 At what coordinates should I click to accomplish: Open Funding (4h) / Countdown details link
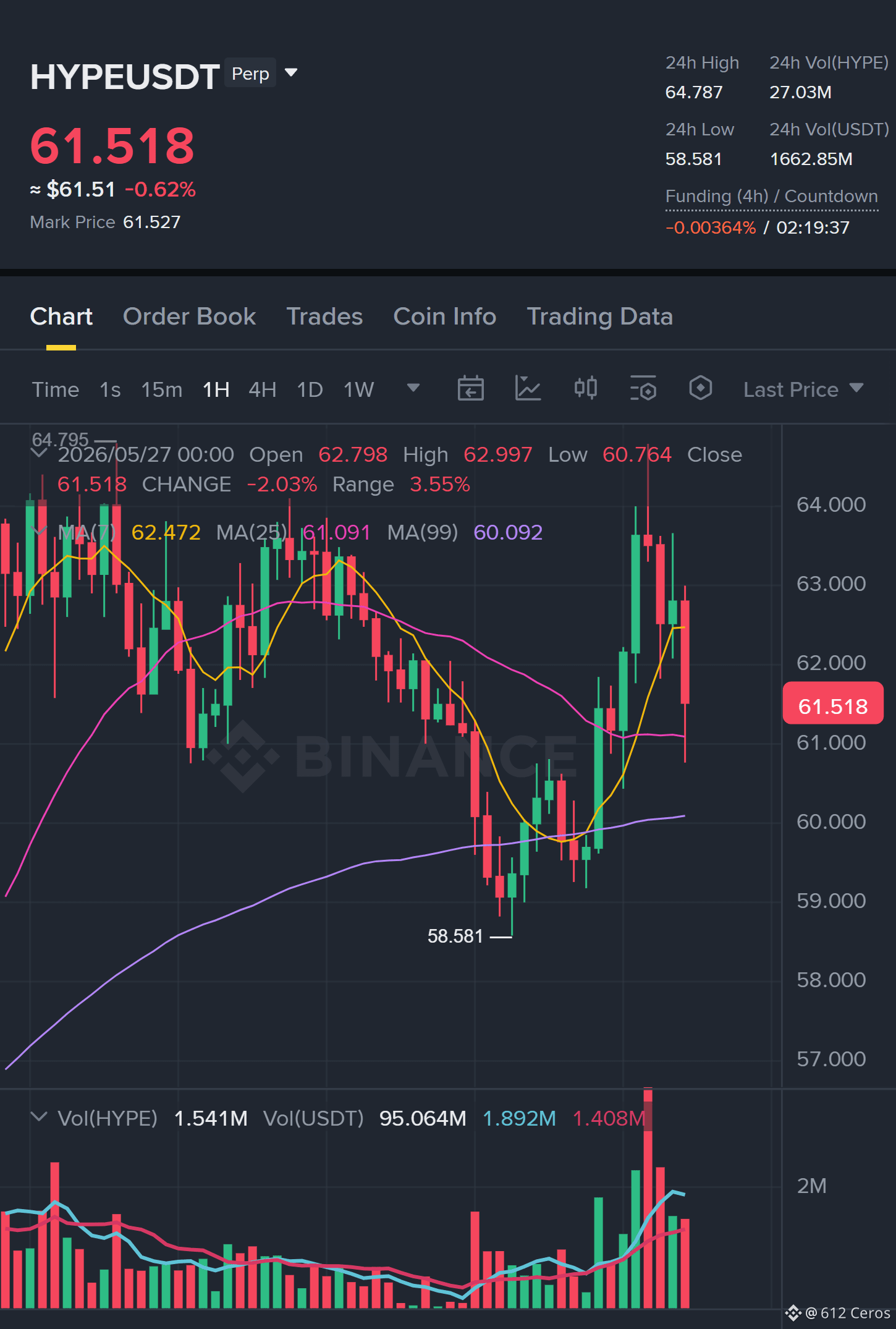771,197
